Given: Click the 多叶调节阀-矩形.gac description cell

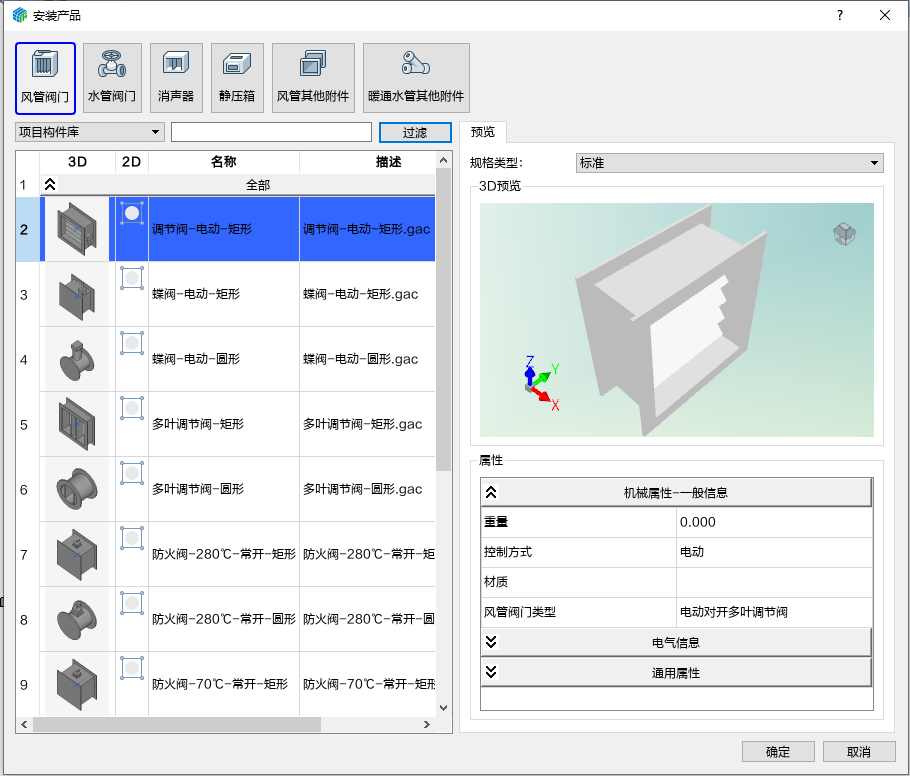Looking at the screenshot, I should point(367,424).
